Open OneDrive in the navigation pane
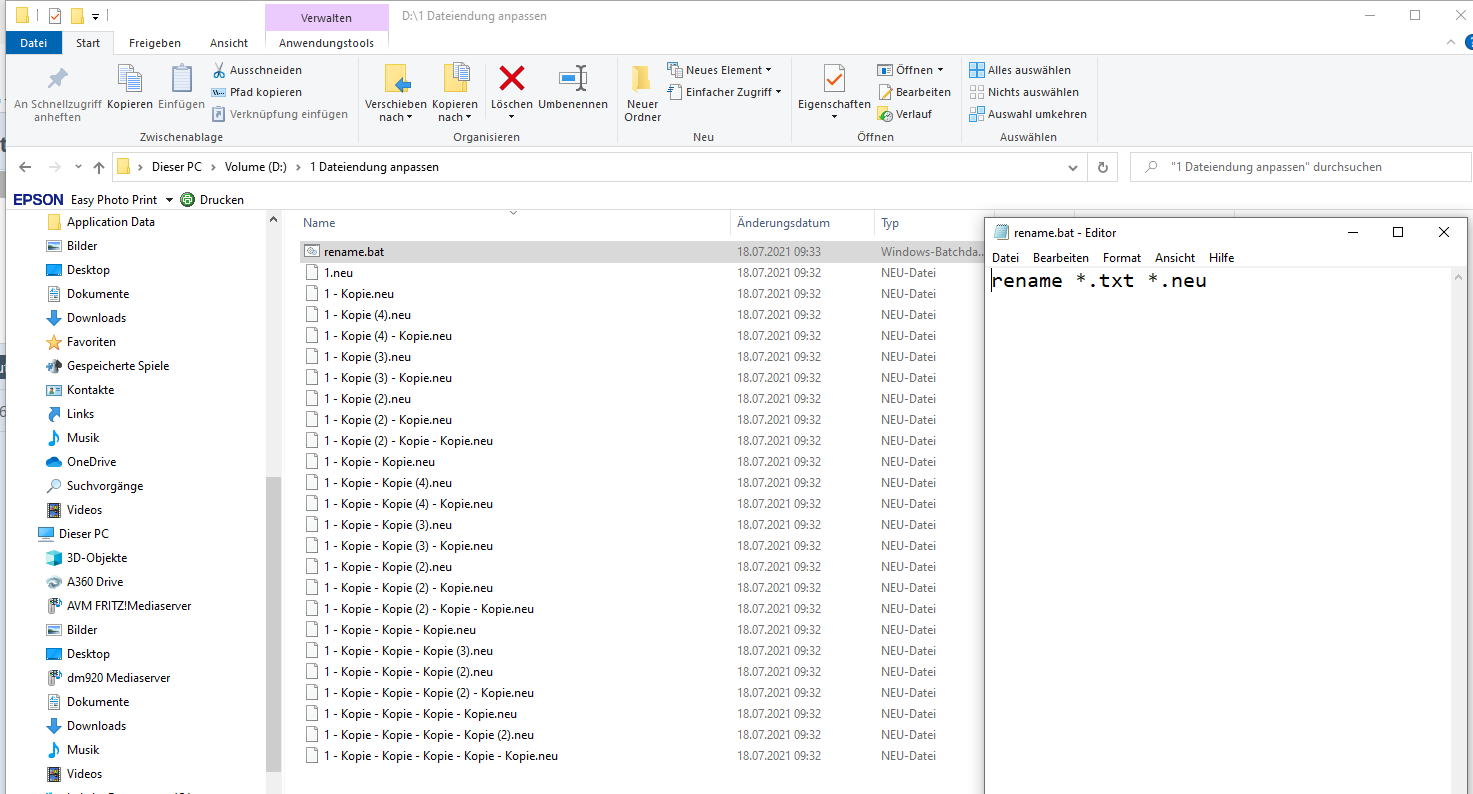Viewport: 1473px width, 794px height. (x=91, y=462)
